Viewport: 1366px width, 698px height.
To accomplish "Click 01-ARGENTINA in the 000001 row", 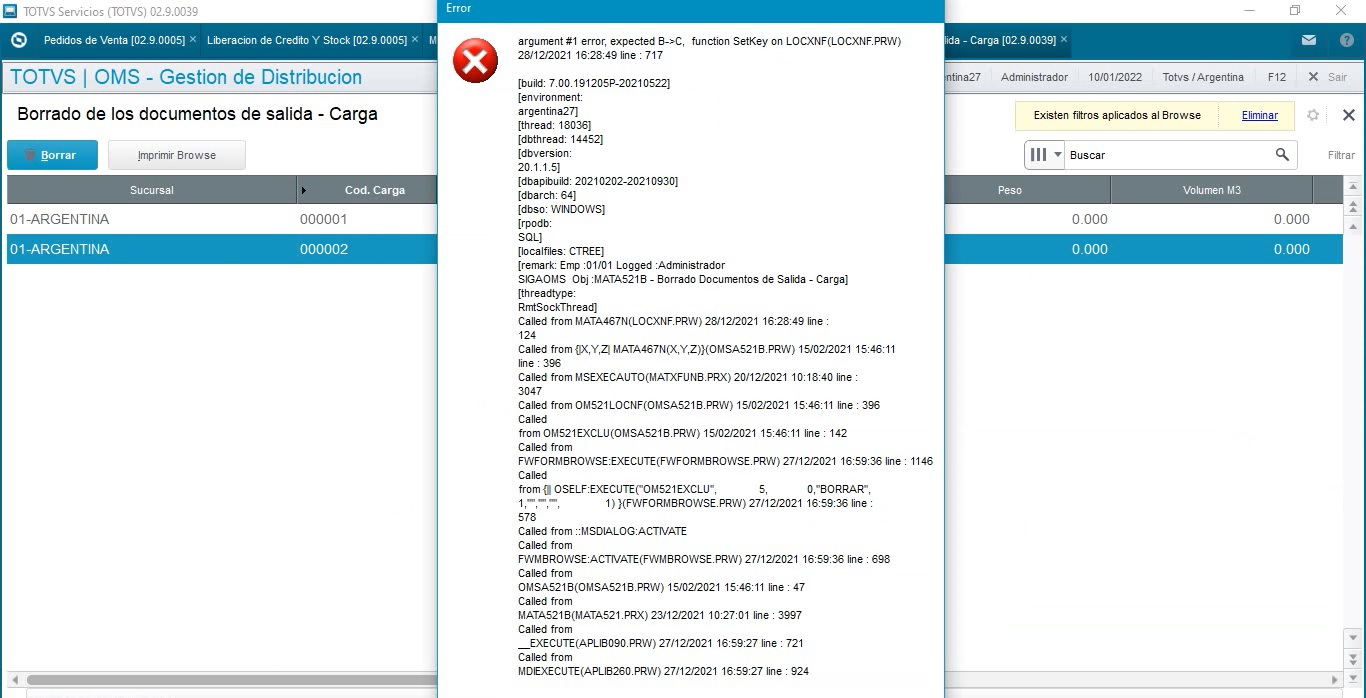I will click(59, 219).
